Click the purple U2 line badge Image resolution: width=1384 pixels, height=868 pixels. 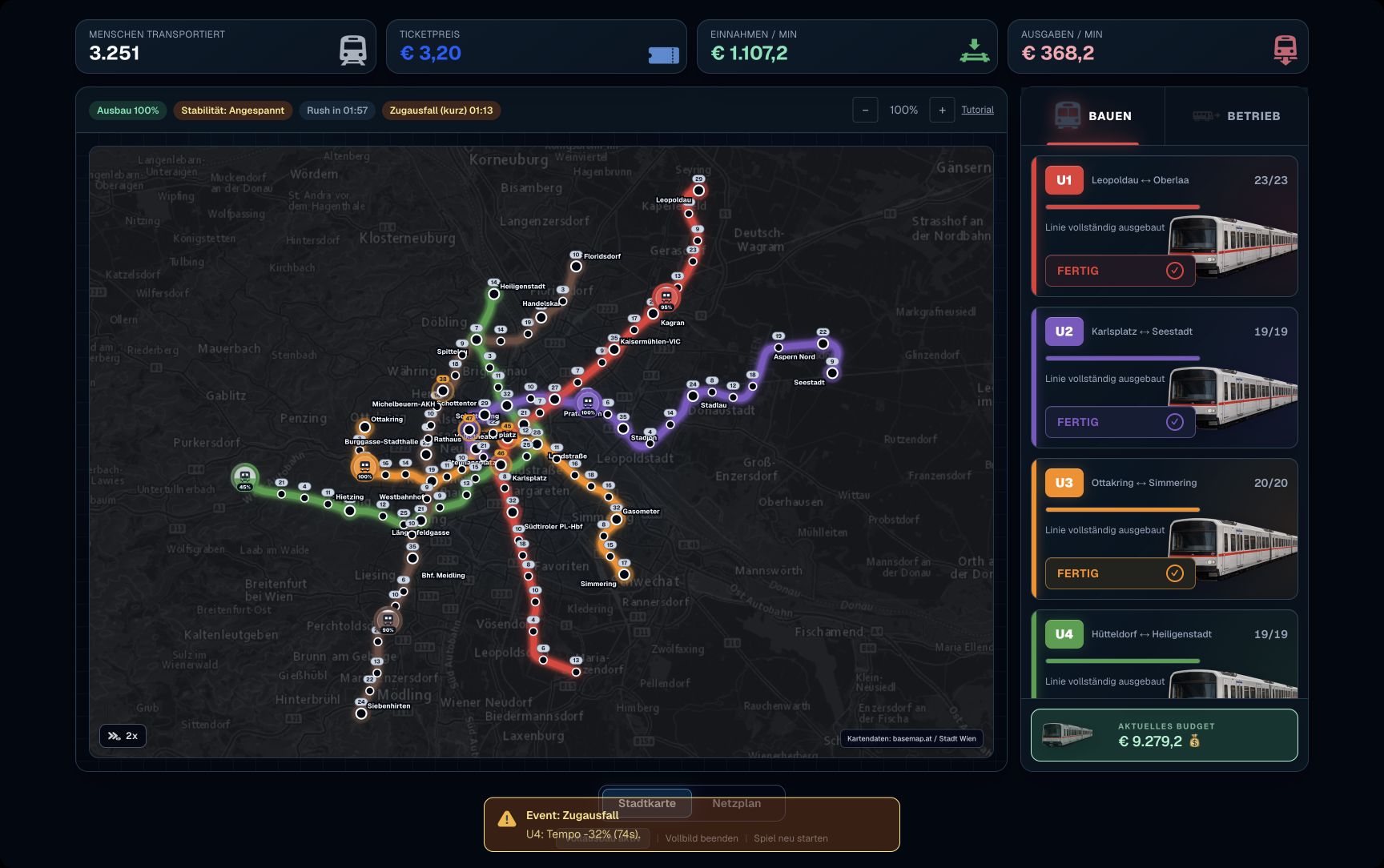click(1064, 332)
